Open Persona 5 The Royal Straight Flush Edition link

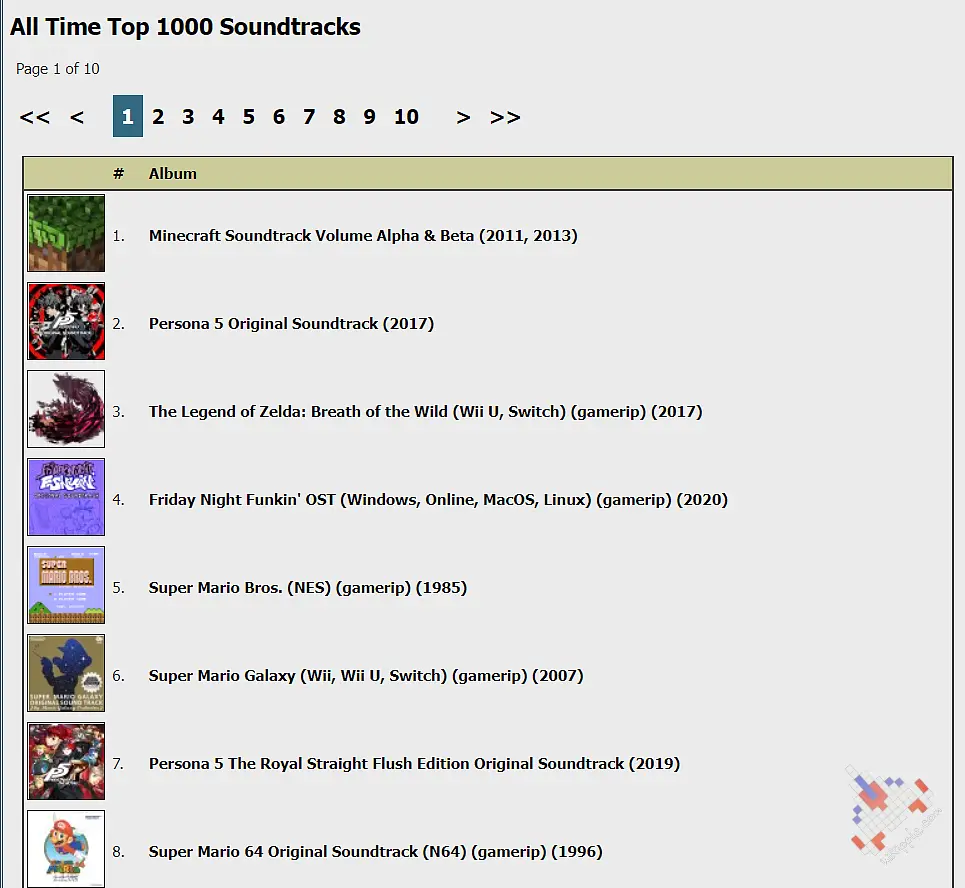414,764
